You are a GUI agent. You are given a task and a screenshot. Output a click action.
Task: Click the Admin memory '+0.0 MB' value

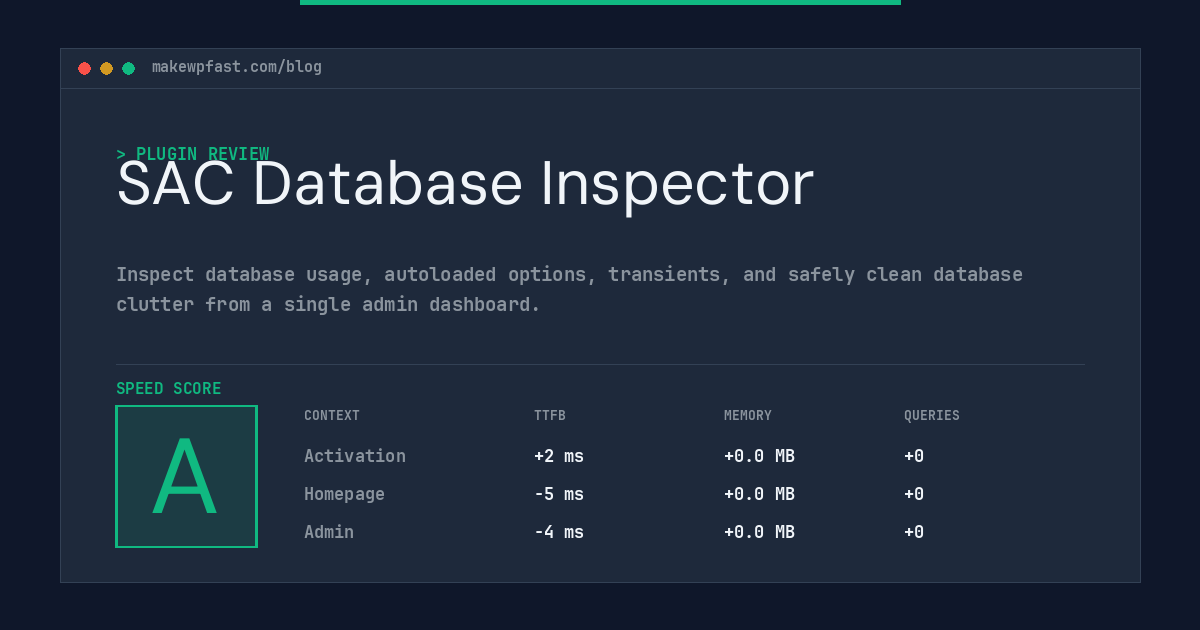pyautogui.click(x=759, y=532)
